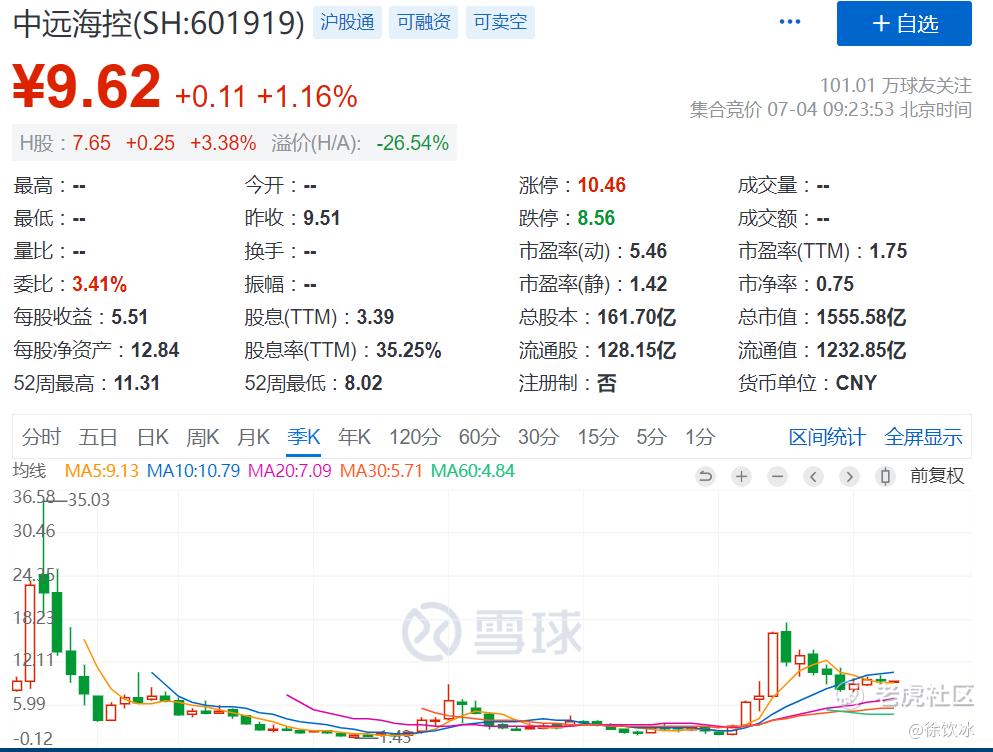Click the MA10:10.79 indicator label

coord(193,471)
